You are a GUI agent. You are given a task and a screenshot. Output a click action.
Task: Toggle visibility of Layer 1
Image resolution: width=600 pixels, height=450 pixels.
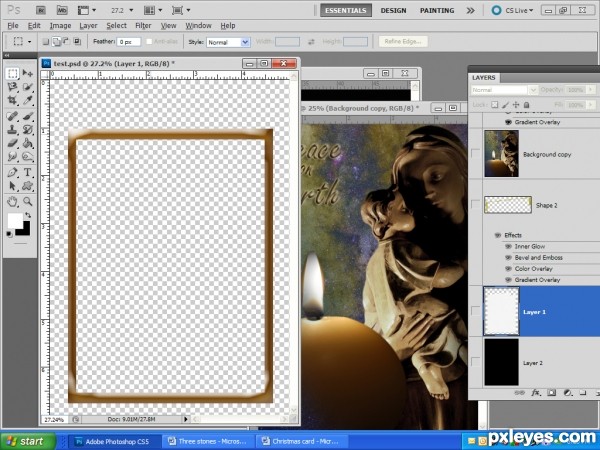click(x=475, y=311)
